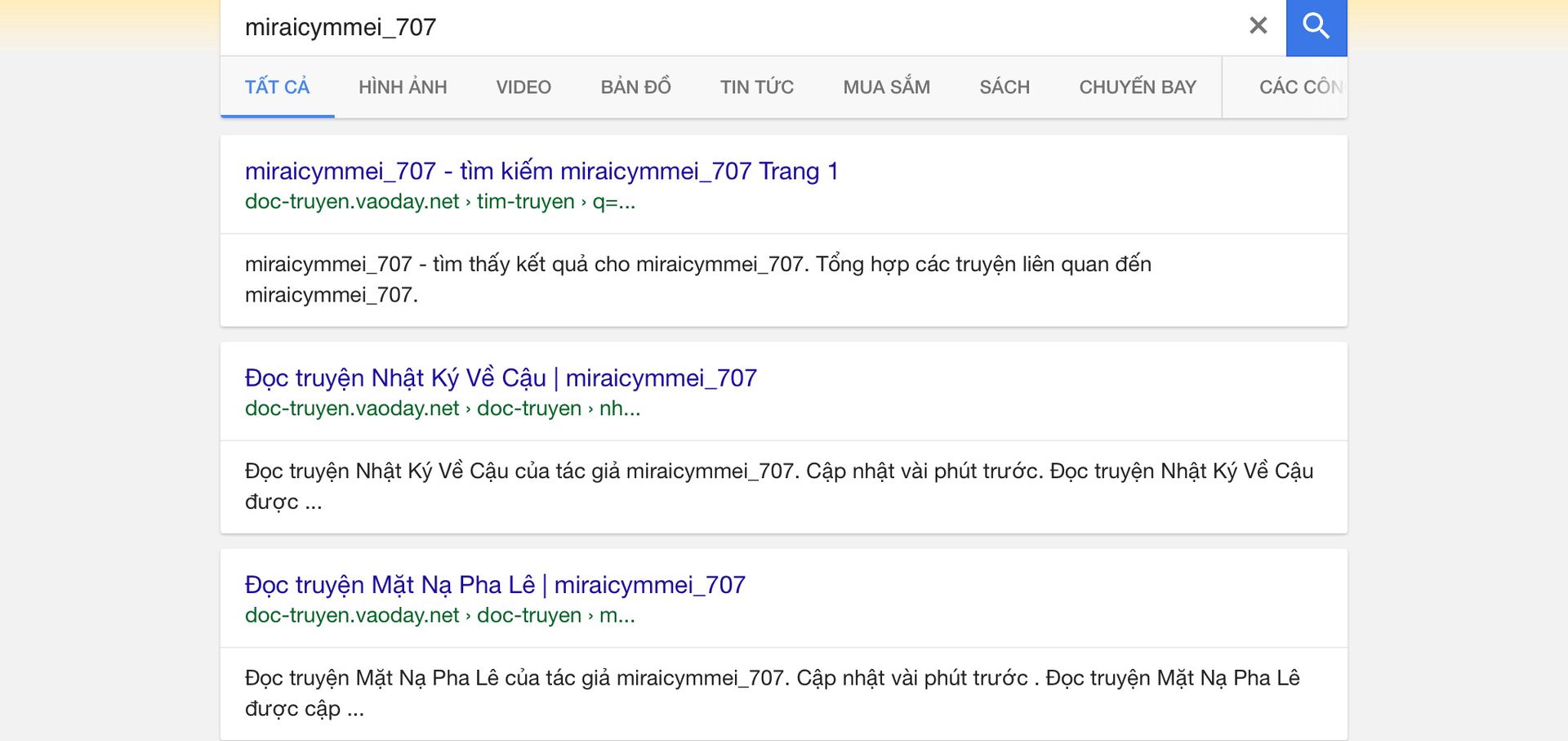Click the URL ending in 'nh...'

click(443, 408)
